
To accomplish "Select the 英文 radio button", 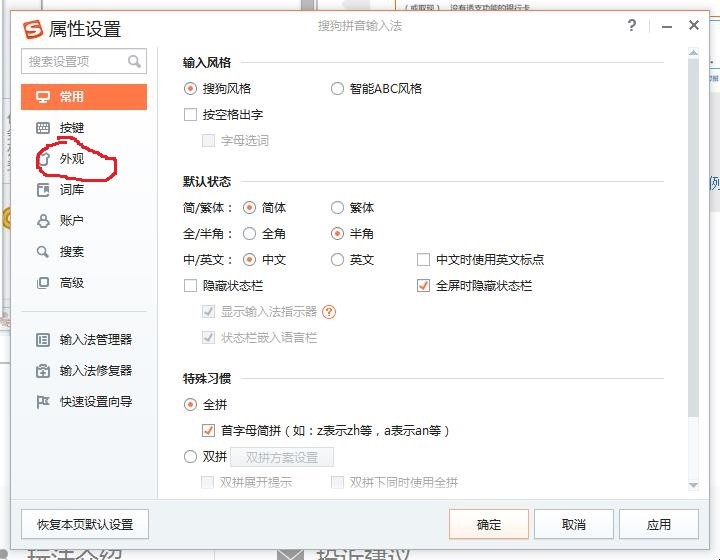I will (337, 260).
